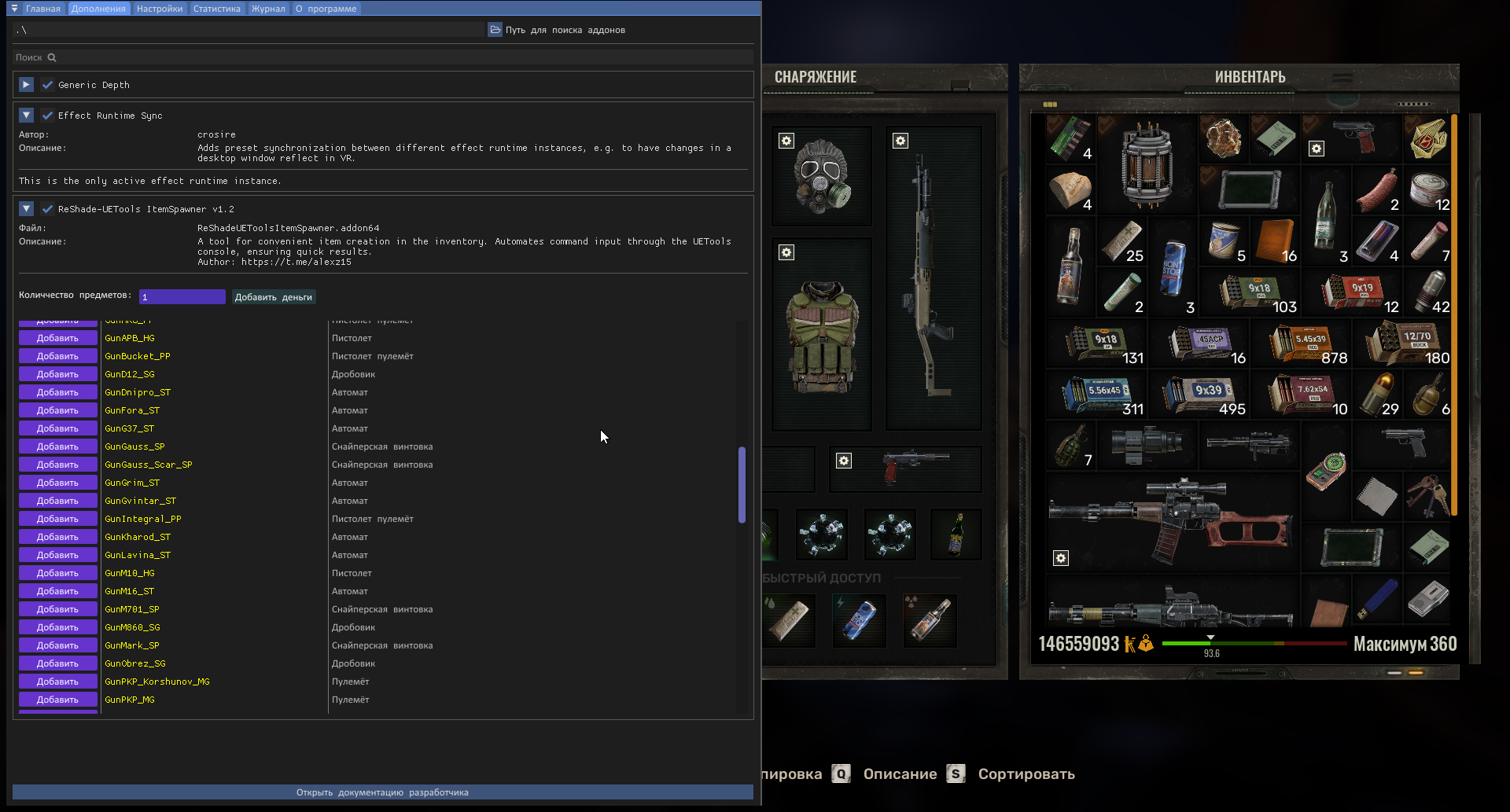
Task: Select the 5.45x39 ammo stack of 878
Action: pyautogui.click(x=1301, y=343)
